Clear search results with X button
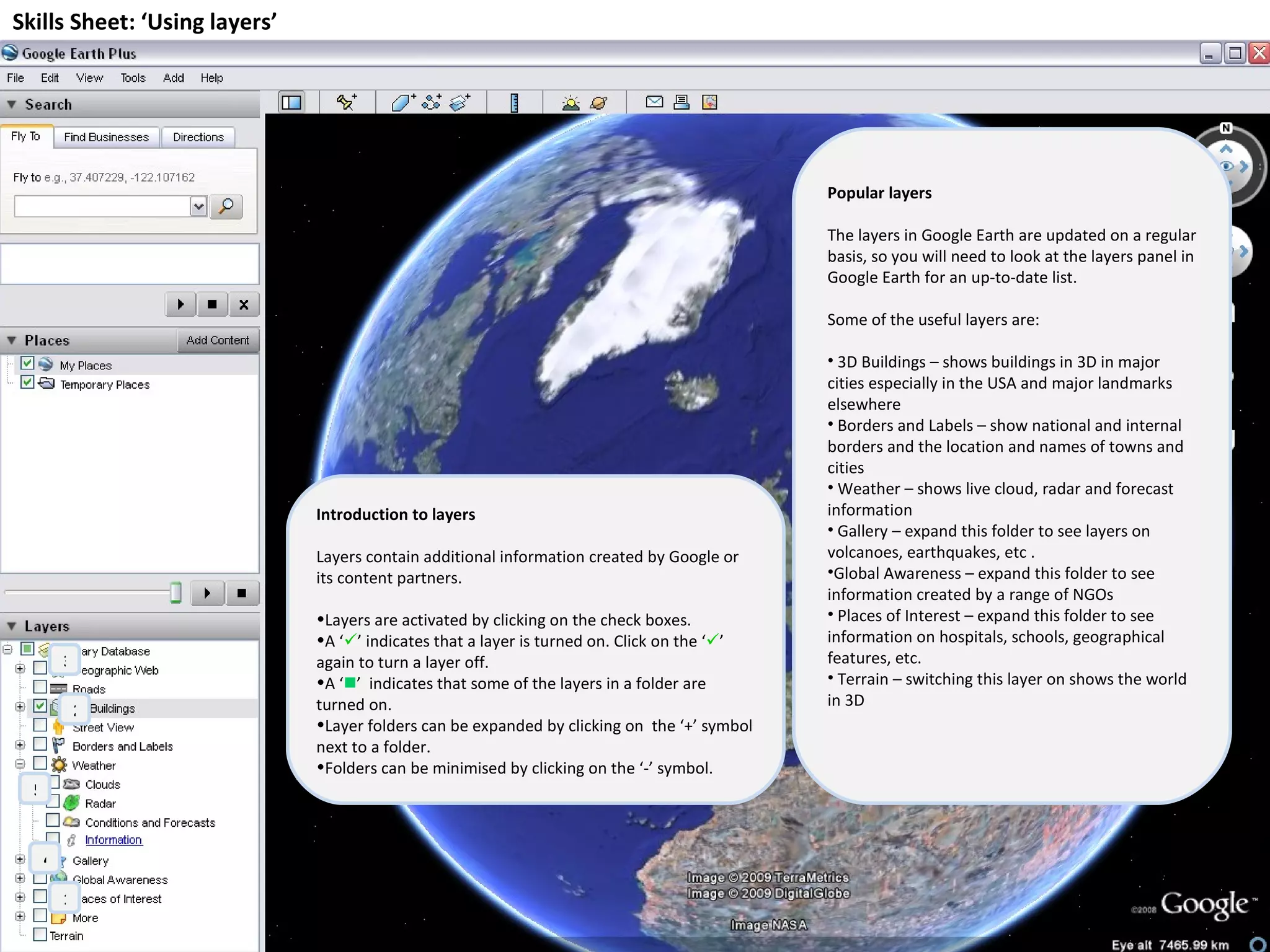This screenshot has height=952, width=1270. [244, 304]
